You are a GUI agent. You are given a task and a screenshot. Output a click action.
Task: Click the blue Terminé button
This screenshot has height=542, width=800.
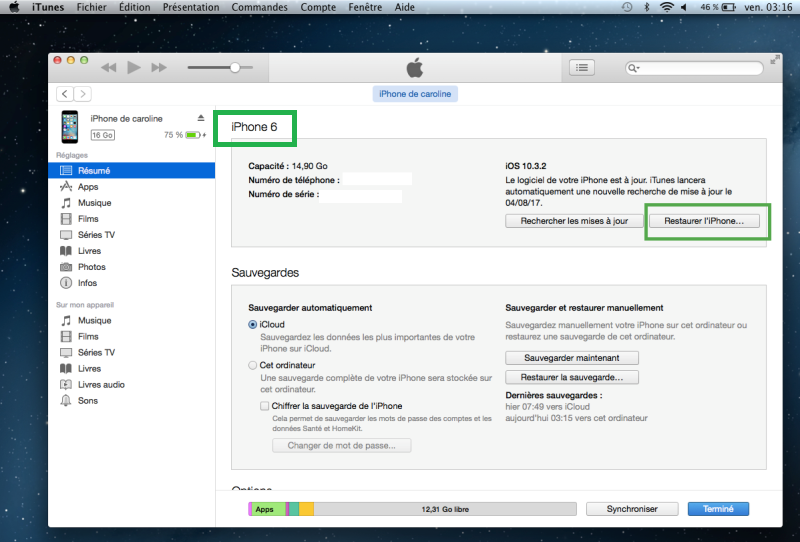pos(718,509)
